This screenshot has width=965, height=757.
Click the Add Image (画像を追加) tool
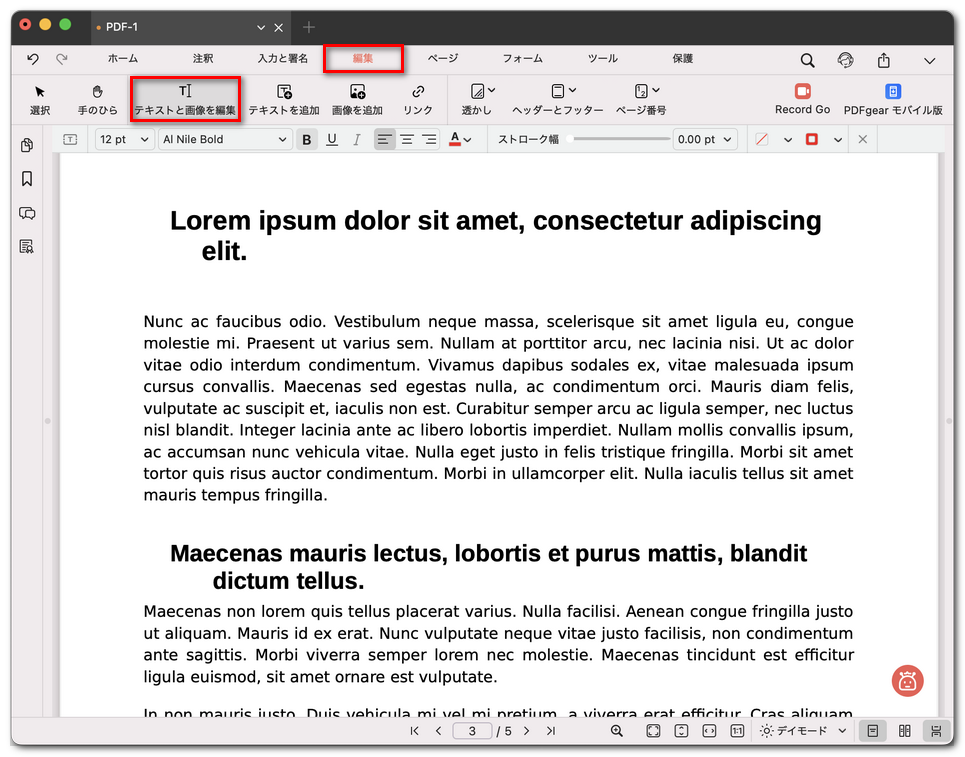click(357, 98)
